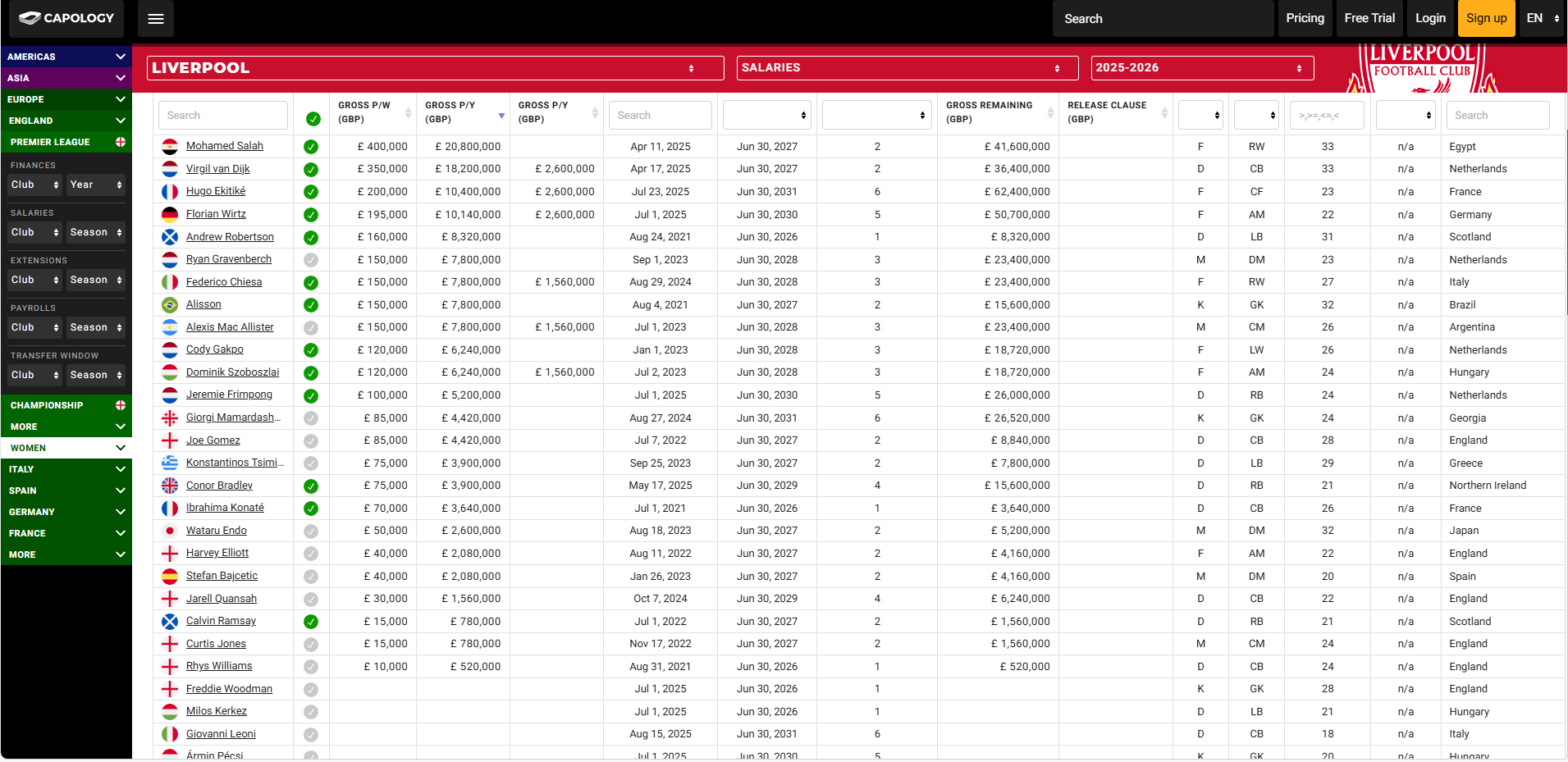The height and width of the screenshot is (762, 1568).
Task: Toggle Alexis Mac Allister's grey checkmark
Action: pyautogui.click(x=311, y=328)
